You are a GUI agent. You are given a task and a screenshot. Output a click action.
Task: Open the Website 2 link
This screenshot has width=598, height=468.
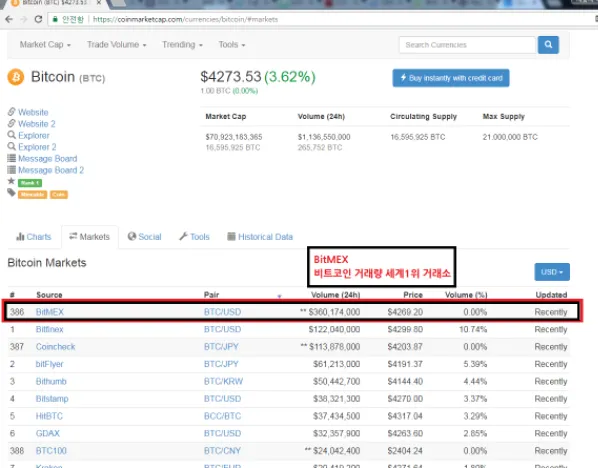click(37, 124)
